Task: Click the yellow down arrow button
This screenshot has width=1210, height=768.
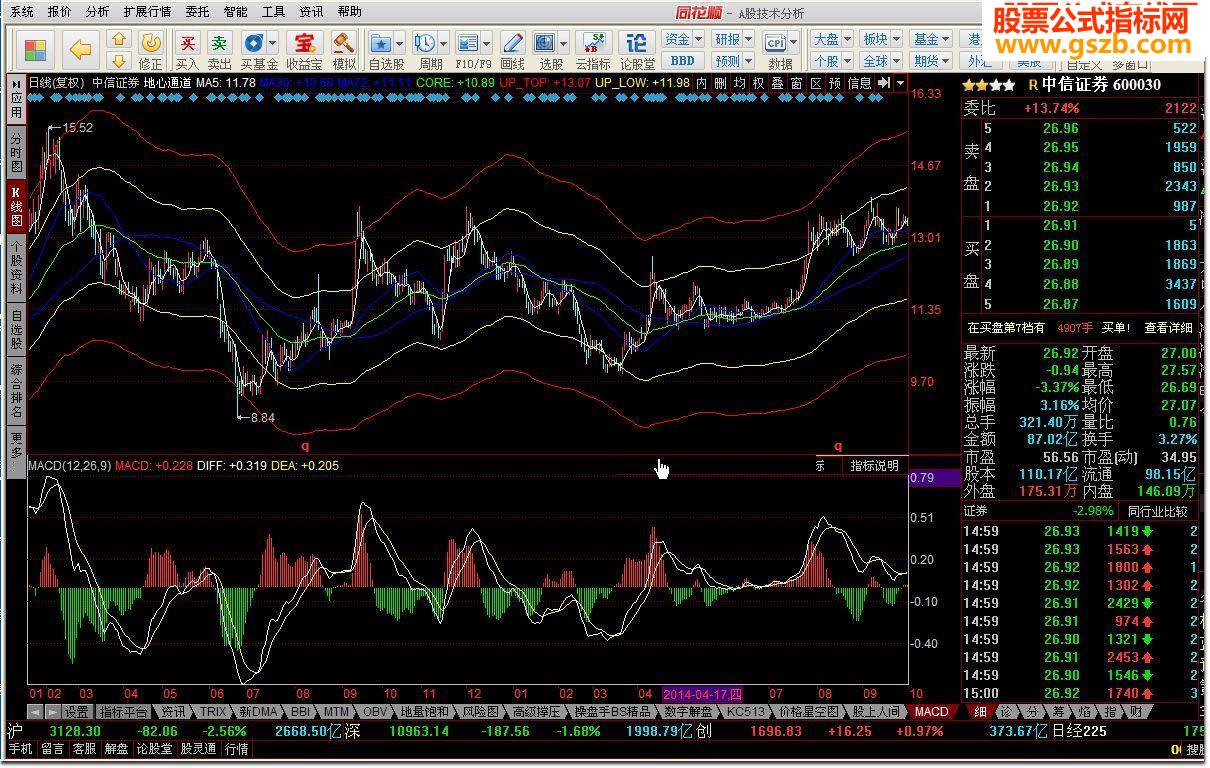Action: coord(119,61)
